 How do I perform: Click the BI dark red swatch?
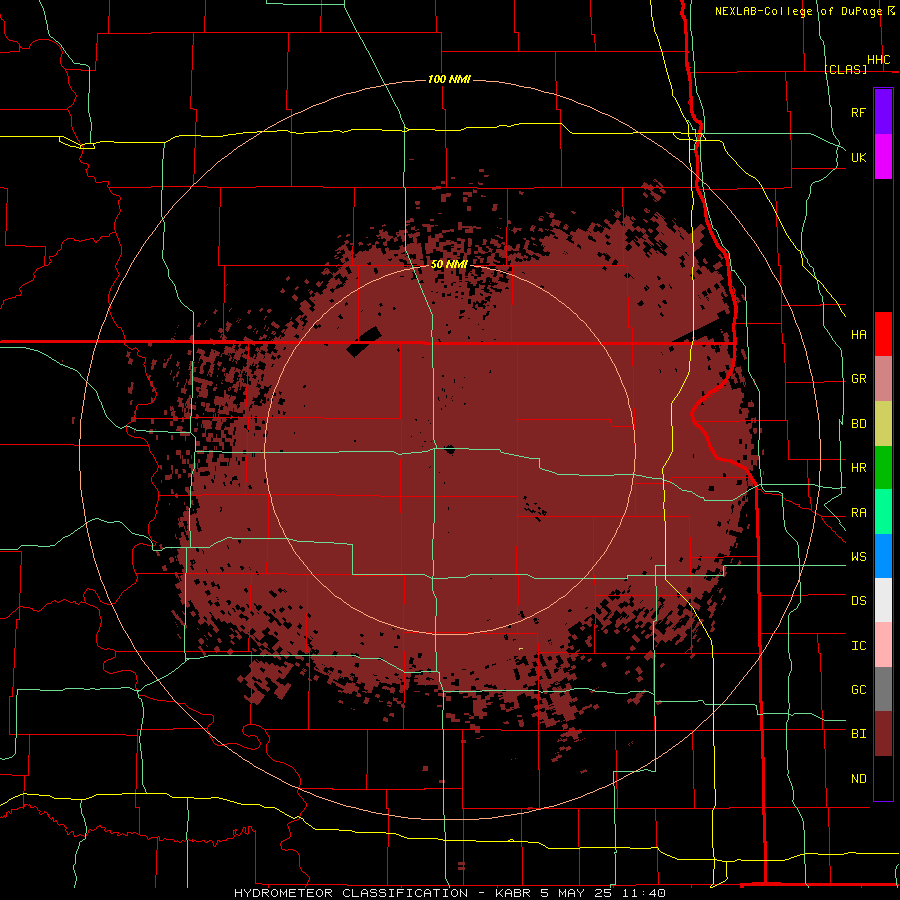pyautogui.click(x=883, y=734)
